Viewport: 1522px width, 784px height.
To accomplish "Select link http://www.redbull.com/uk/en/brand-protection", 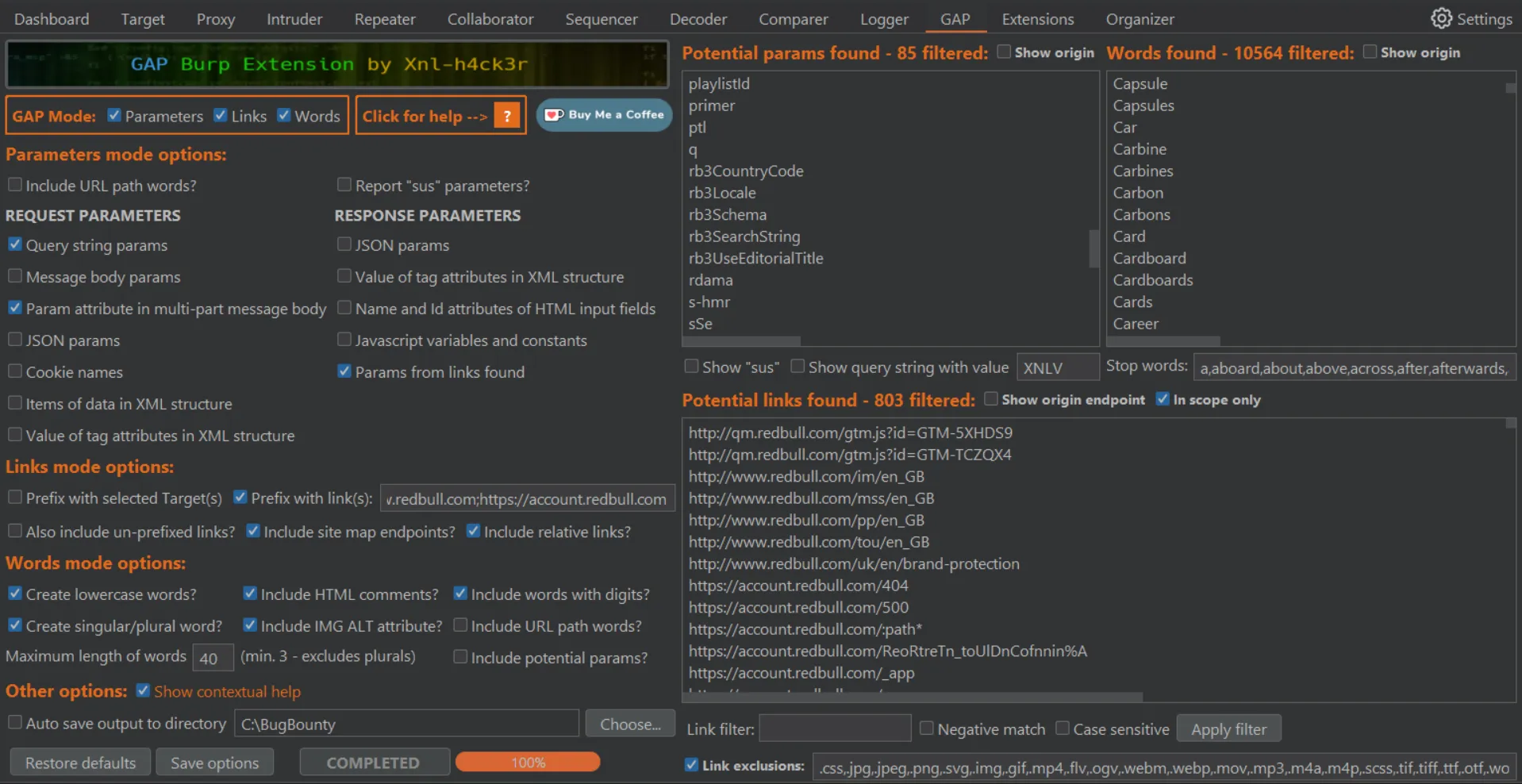I will coord(854,563).
